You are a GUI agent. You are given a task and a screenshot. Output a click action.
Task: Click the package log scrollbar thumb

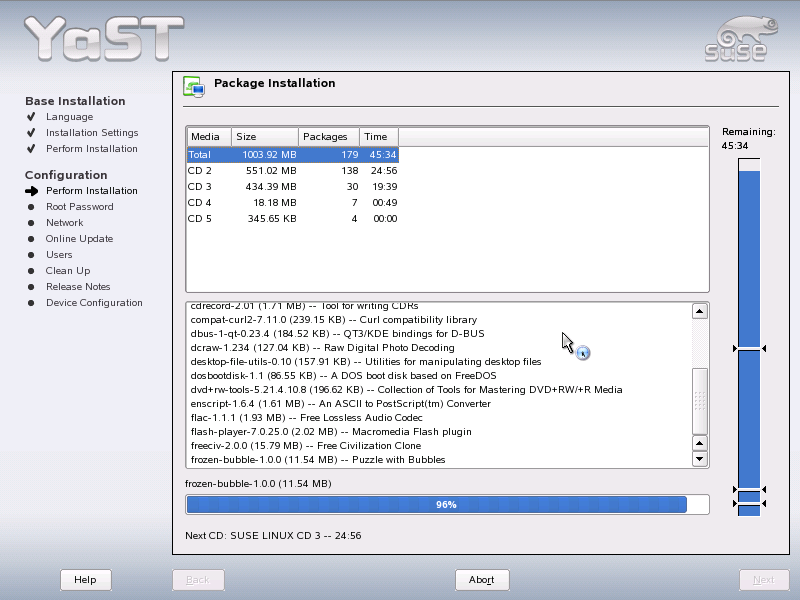(699, 401)
